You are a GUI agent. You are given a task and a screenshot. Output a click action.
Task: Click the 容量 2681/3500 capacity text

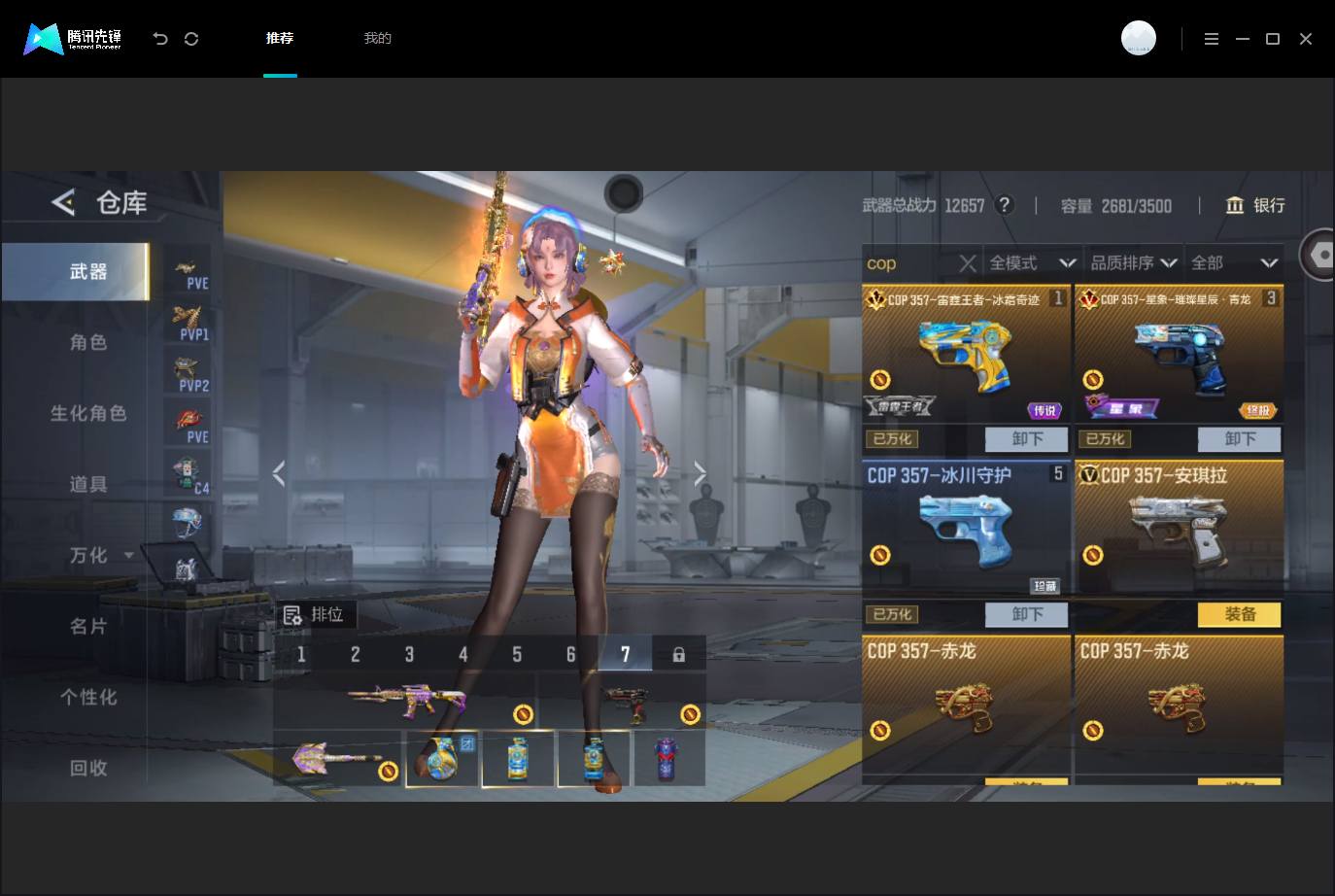click(1116, 206)
